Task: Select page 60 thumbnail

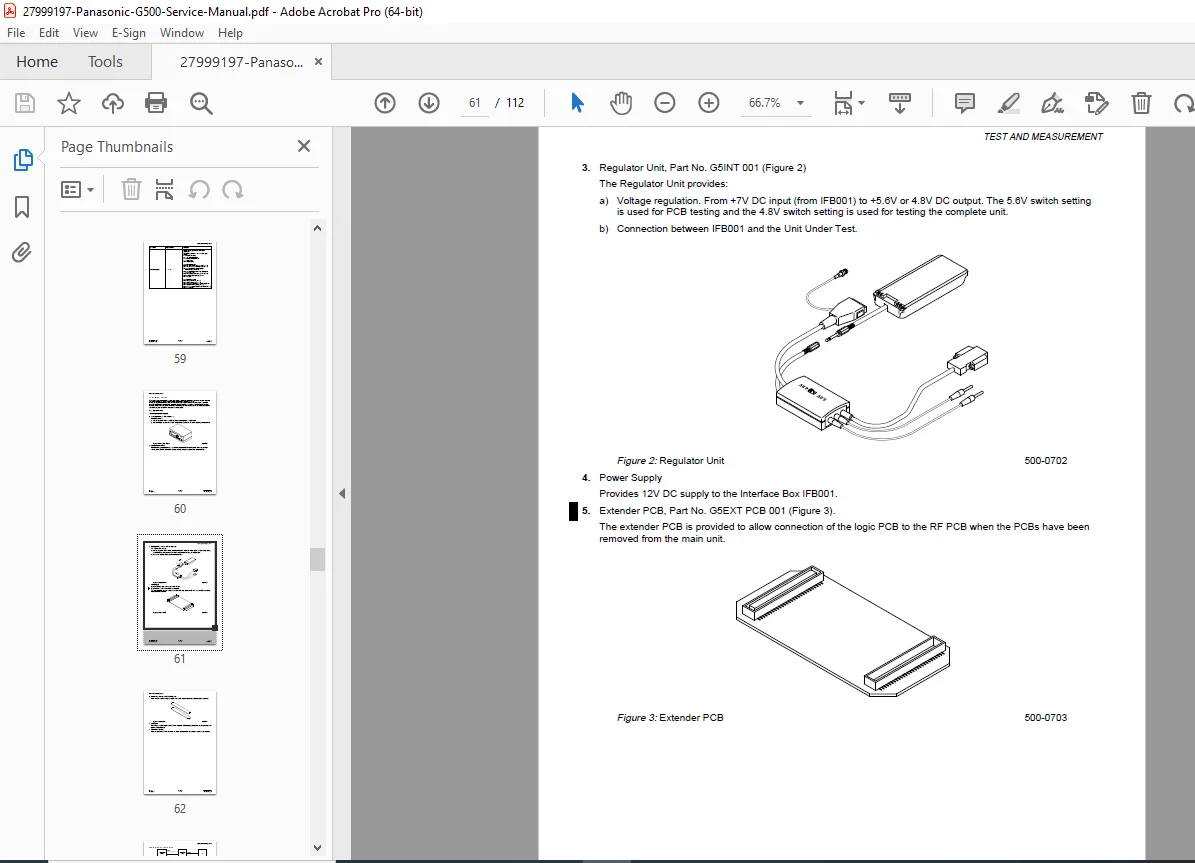Action: (180, 443)
